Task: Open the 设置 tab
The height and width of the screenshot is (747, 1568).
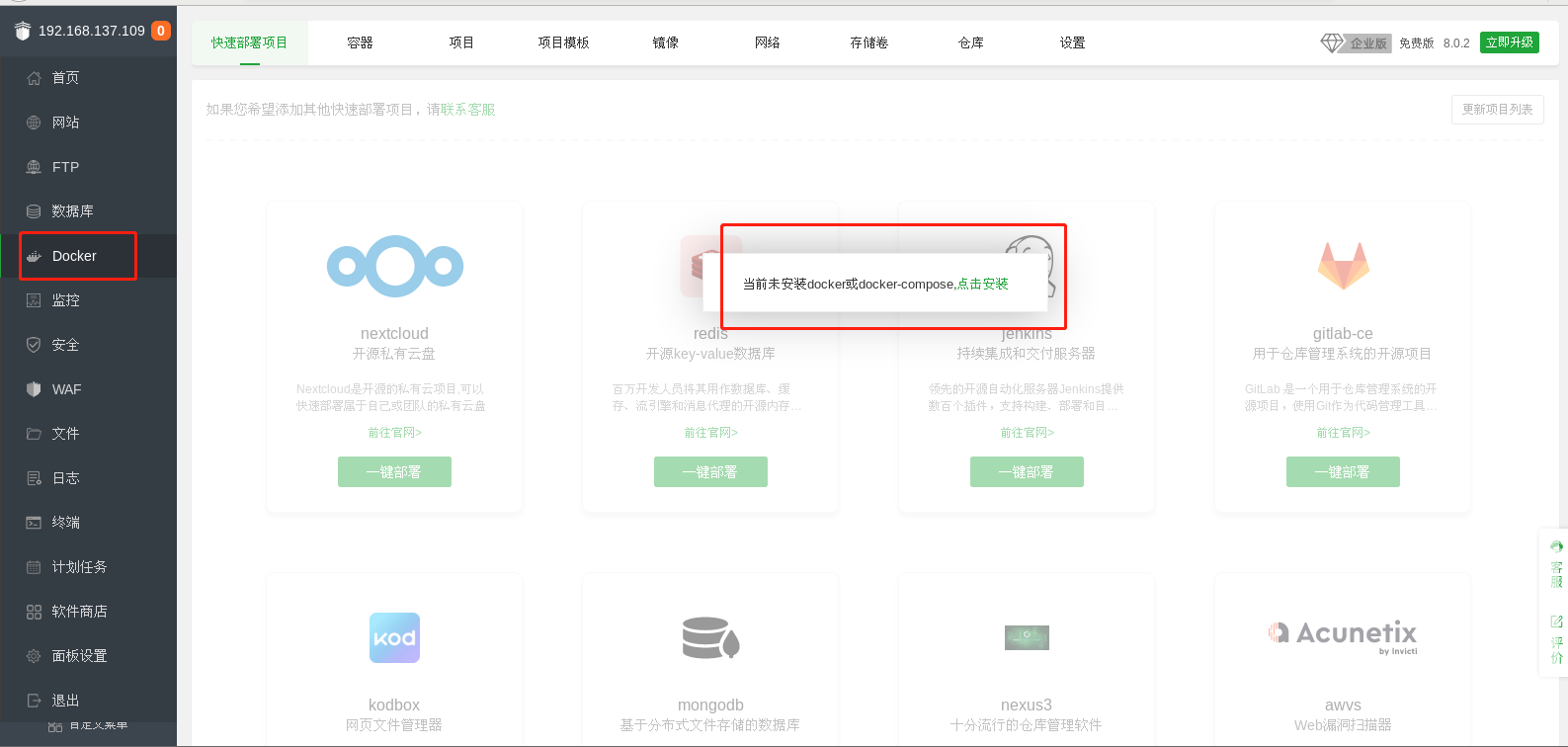Action: tap(1073, 43)
